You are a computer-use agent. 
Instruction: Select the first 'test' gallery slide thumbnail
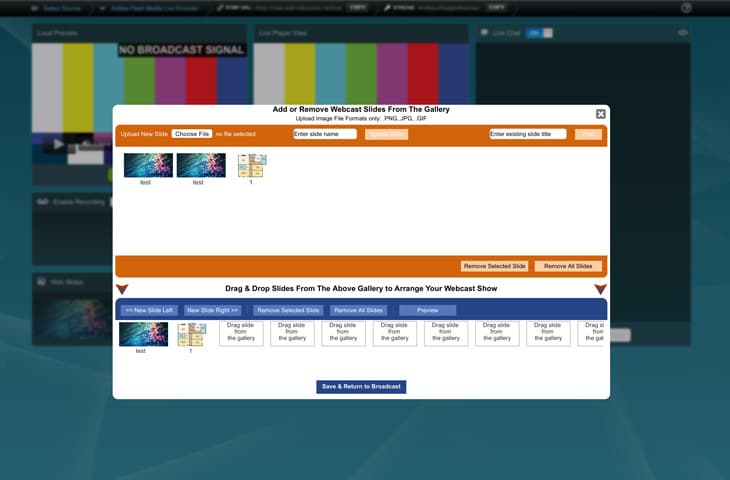pyautogui.click(x=148, y=165)
